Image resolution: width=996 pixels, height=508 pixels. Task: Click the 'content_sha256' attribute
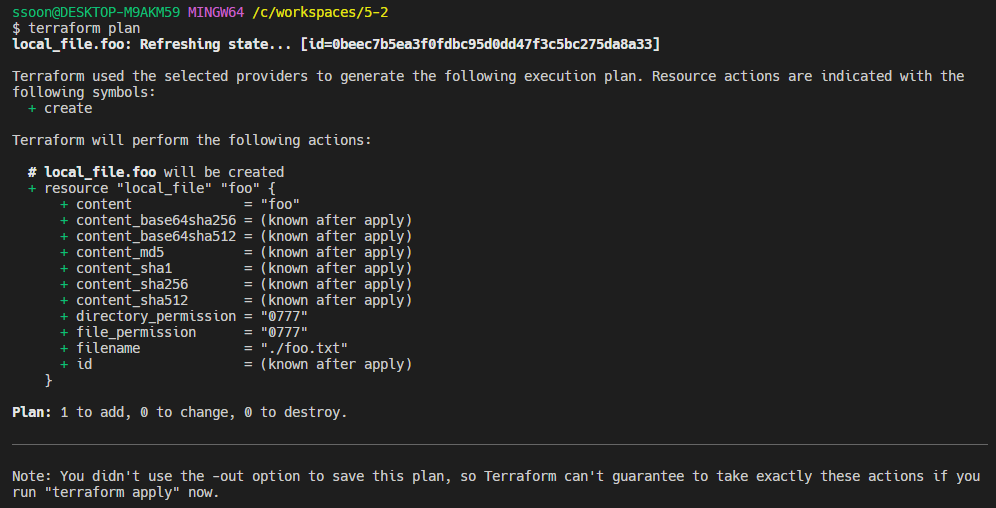132,284
